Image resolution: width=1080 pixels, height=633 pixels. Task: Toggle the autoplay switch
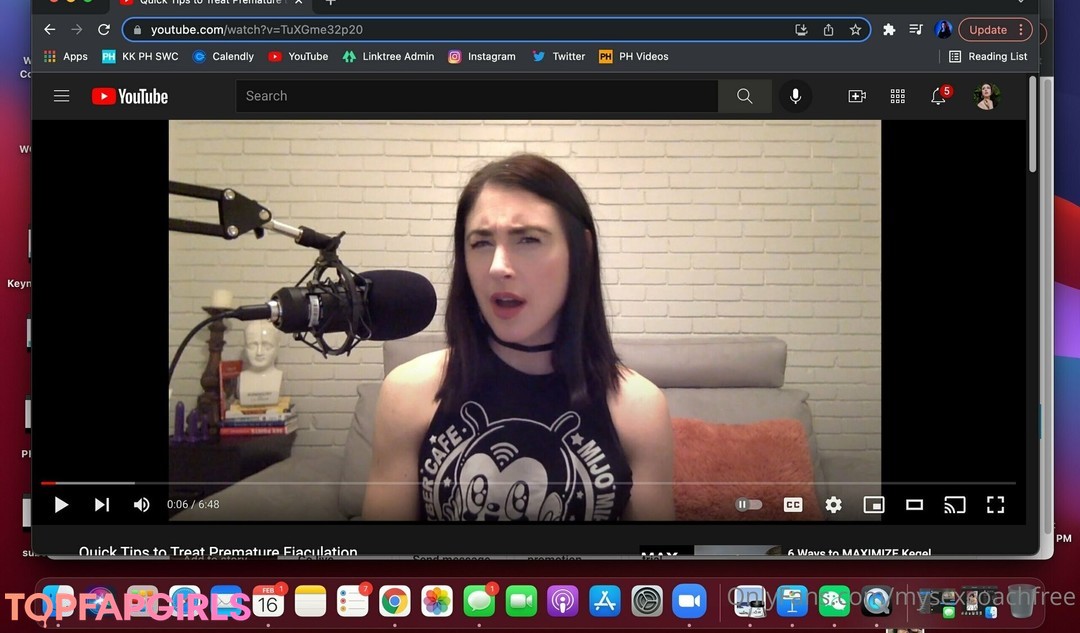(x=749, y=505)
